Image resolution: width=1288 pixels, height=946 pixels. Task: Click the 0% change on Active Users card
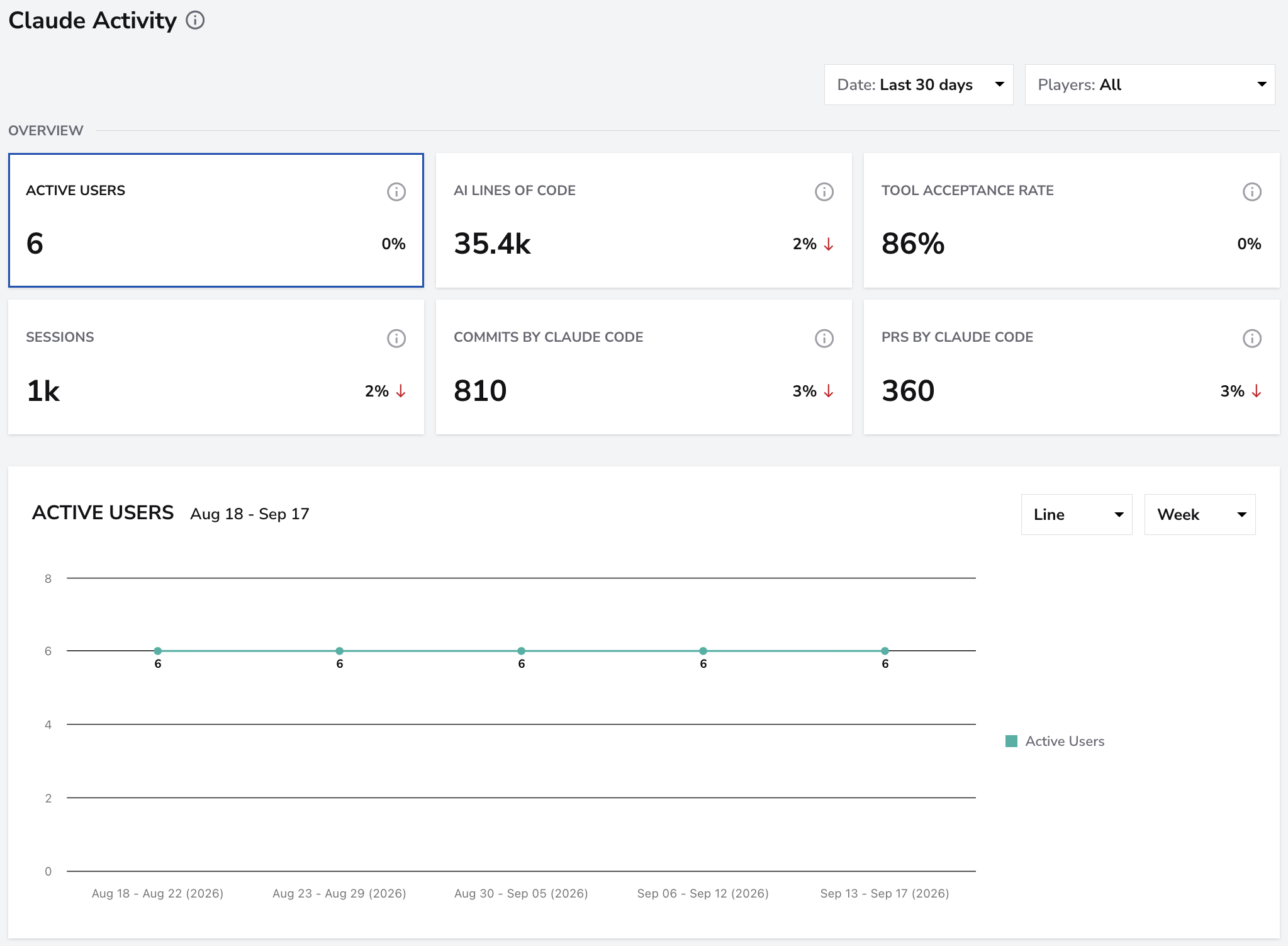pos(393,244)
